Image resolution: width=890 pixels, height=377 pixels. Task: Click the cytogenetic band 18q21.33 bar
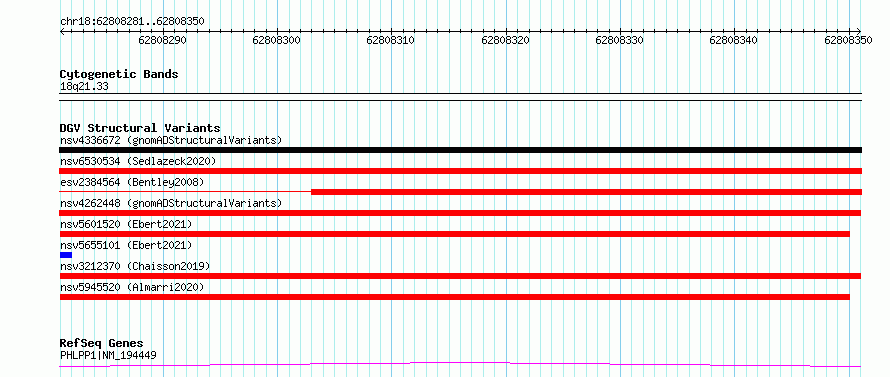pos(460,97)
